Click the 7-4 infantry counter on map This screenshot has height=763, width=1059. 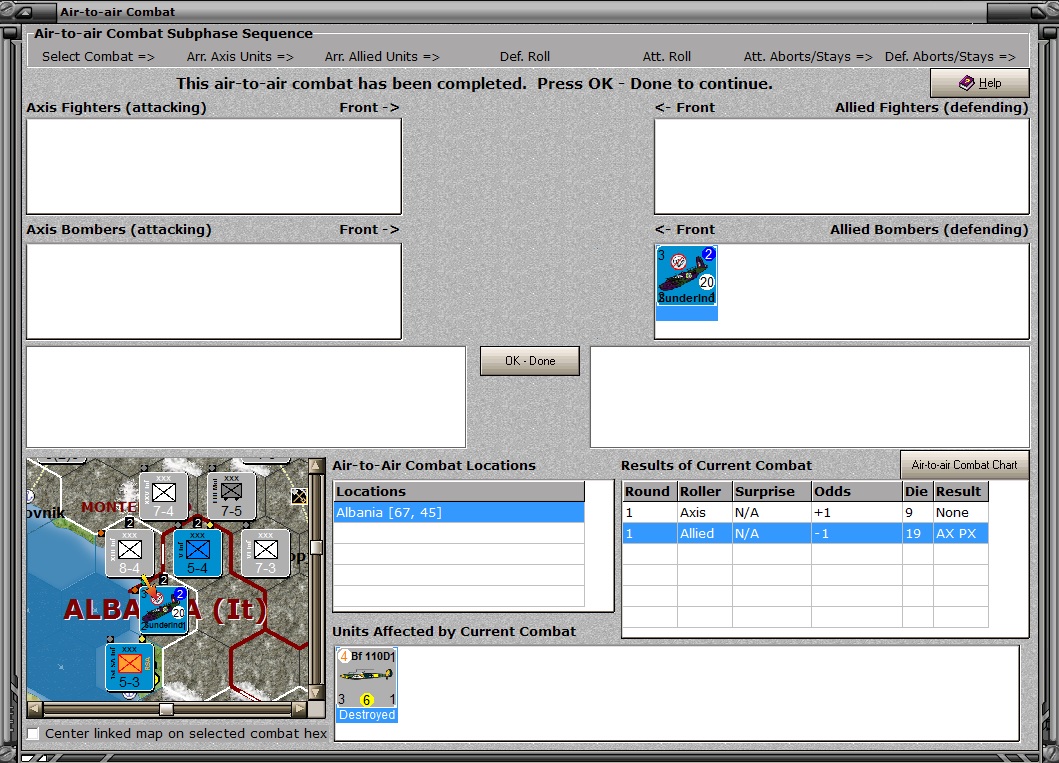point(163,496)
